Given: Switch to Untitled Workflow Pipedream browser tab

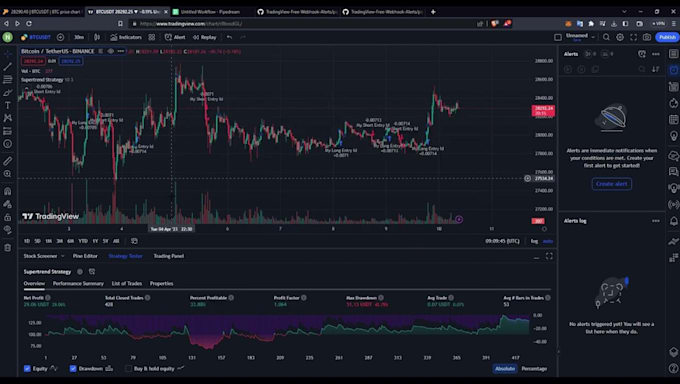Looking at the screenshot, I should (x=210, y=12).
